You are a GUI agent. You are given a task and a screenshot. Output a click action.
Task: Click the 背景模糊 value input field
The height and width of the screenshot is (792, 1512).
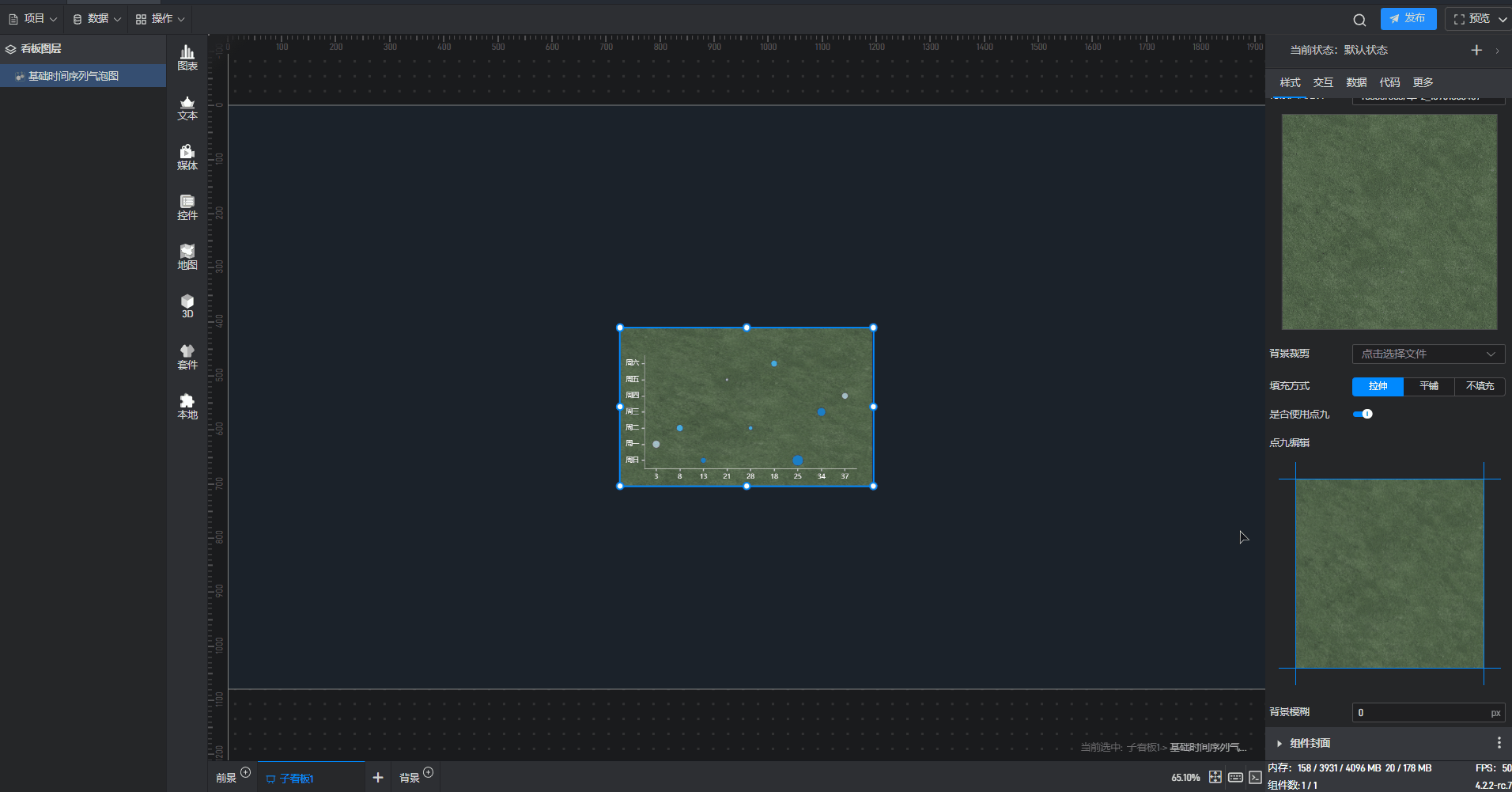coord(1422,713)
